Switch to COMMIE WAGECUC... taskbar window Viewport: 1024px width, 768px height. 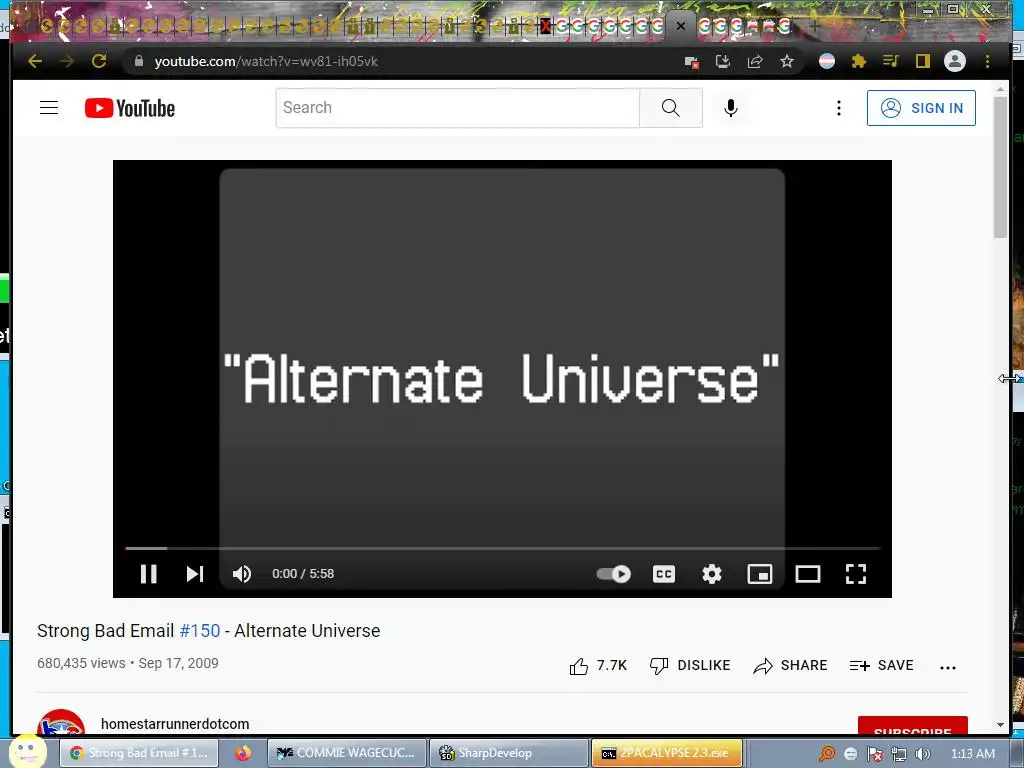pyautogui.click(x=347, y=753)
